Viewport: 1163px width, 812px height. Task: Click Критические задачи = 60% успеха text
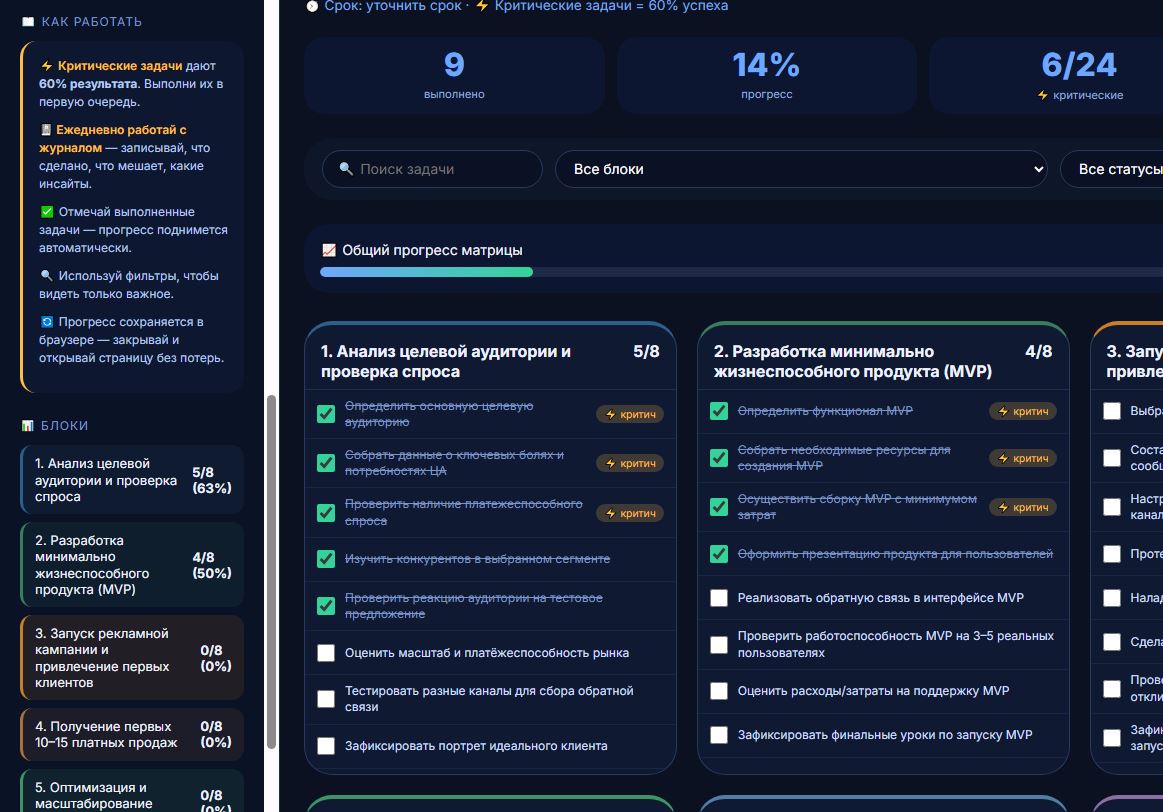[x=611, y=6]
